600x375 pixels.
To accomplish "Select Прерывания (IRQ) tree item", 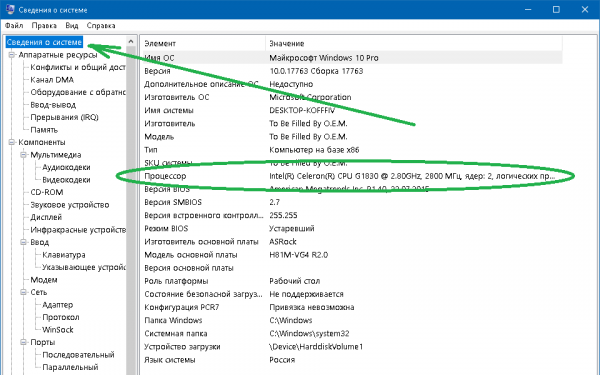I will (x=64, y=117).
